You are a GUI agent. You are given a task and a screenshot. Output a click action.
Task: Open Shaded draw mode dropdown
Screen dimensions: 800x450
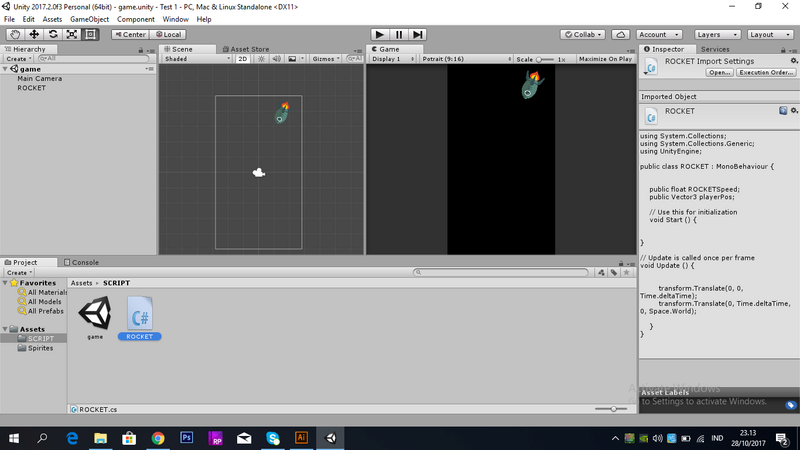(197, 59)
